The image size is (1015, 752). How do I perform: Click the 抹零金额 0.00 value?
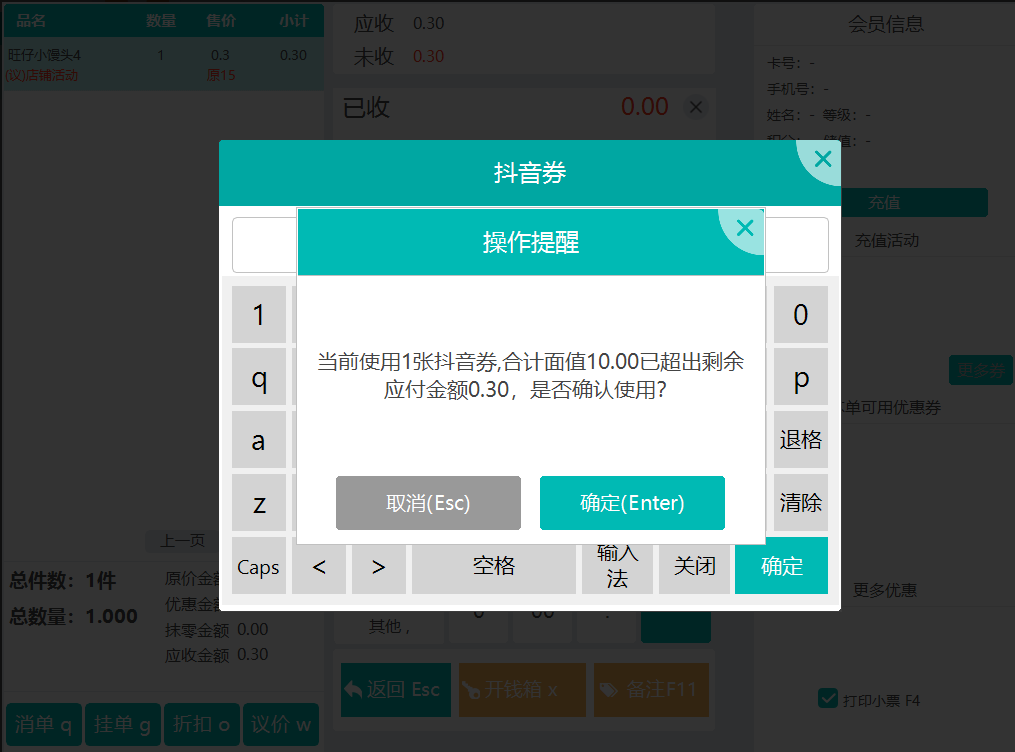tap(253, 629)
